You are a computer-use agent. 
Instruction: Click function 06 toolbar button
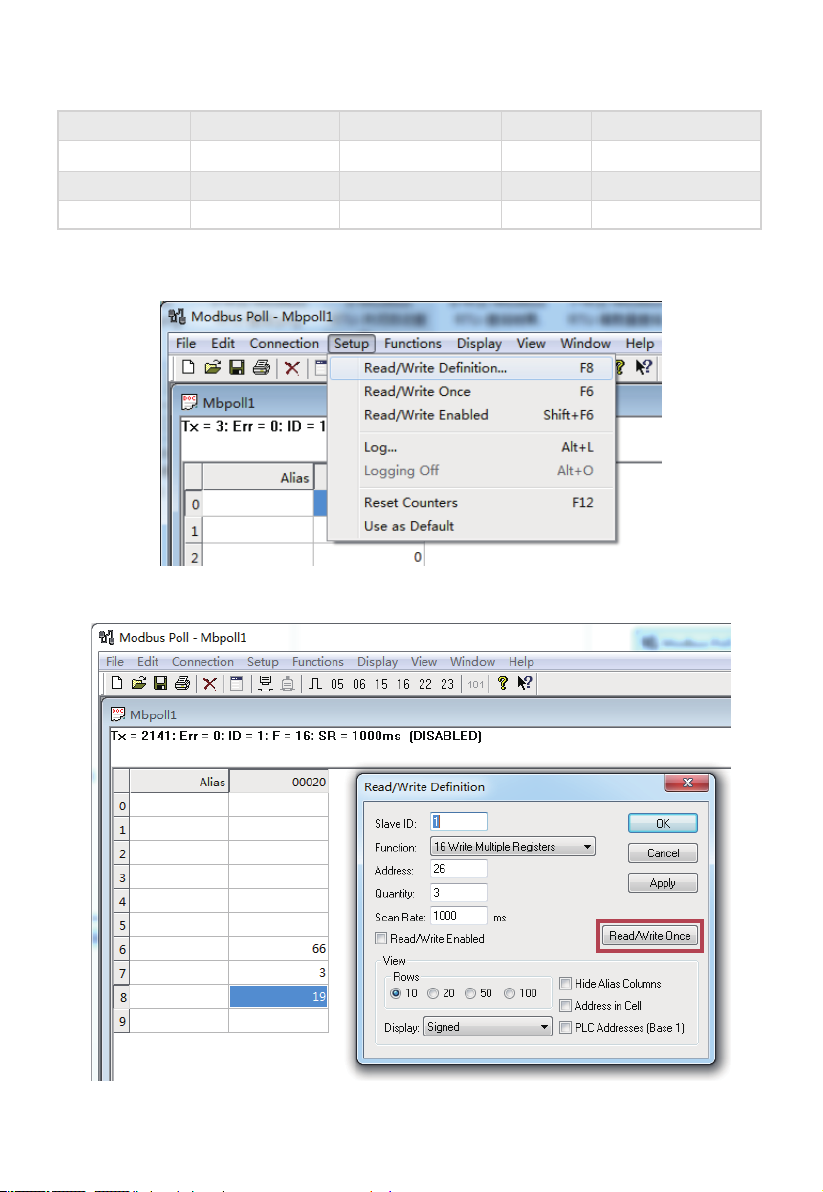pyautogui.click(x=359, y=684)
